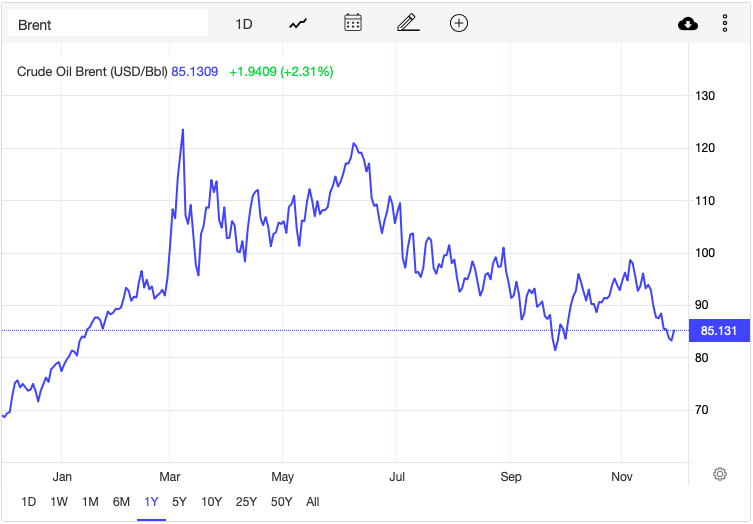753x524 pixels.
Task: Open the 1D interval dropdown in toolbar
Action: (244, 24)
